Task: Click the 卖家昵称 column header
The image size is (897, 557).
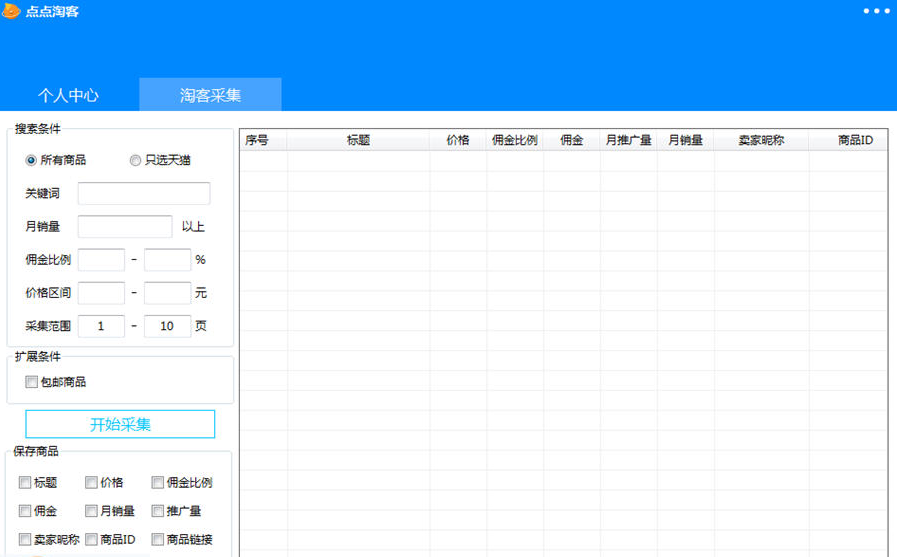Action: [x=761, y=141]
